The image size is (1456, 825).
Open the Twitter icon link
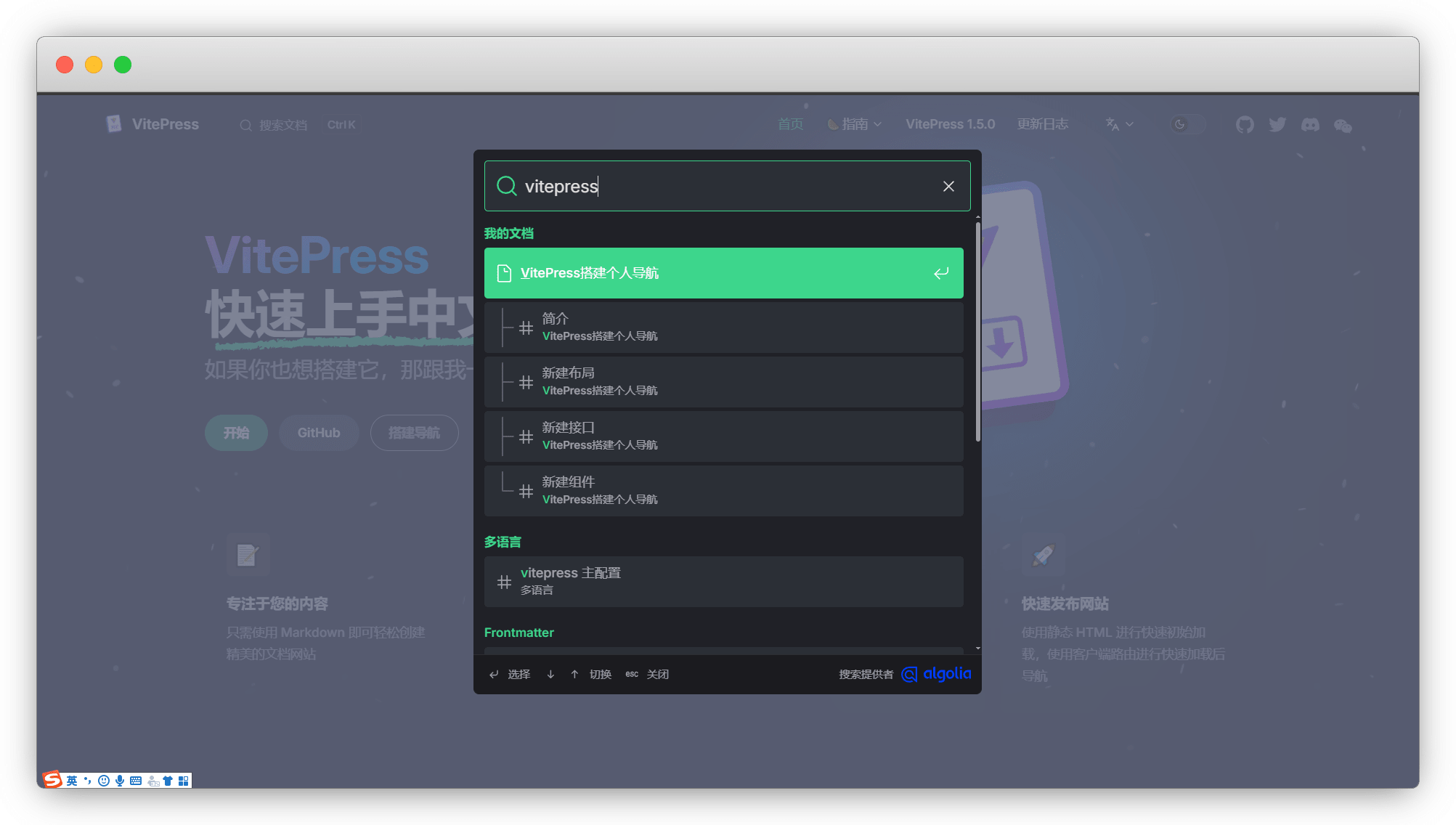pyautogui.click(x=1277, y=125)
